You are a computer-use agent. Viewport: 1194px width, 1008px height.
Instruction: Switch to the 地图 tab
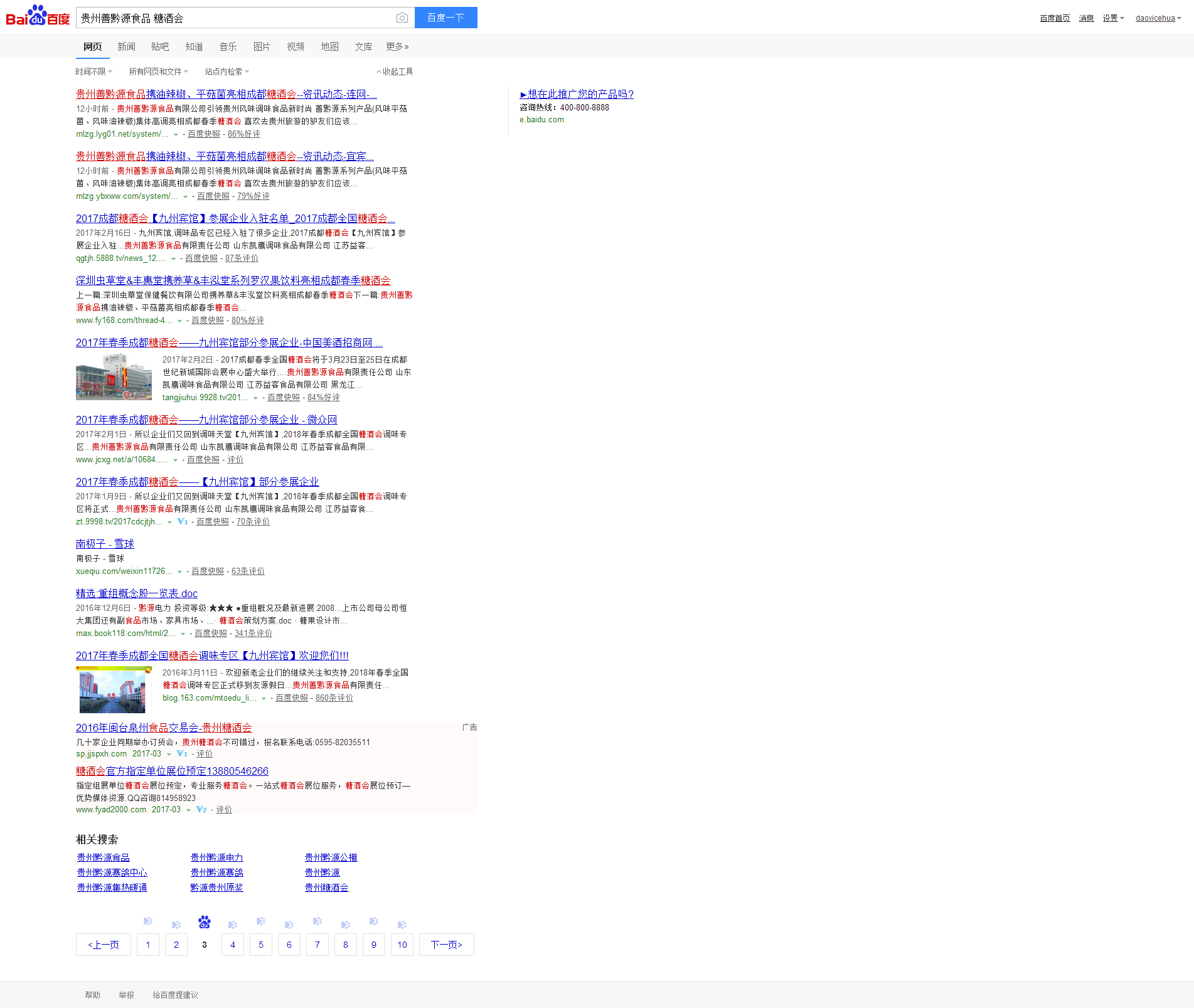[329, 46]
